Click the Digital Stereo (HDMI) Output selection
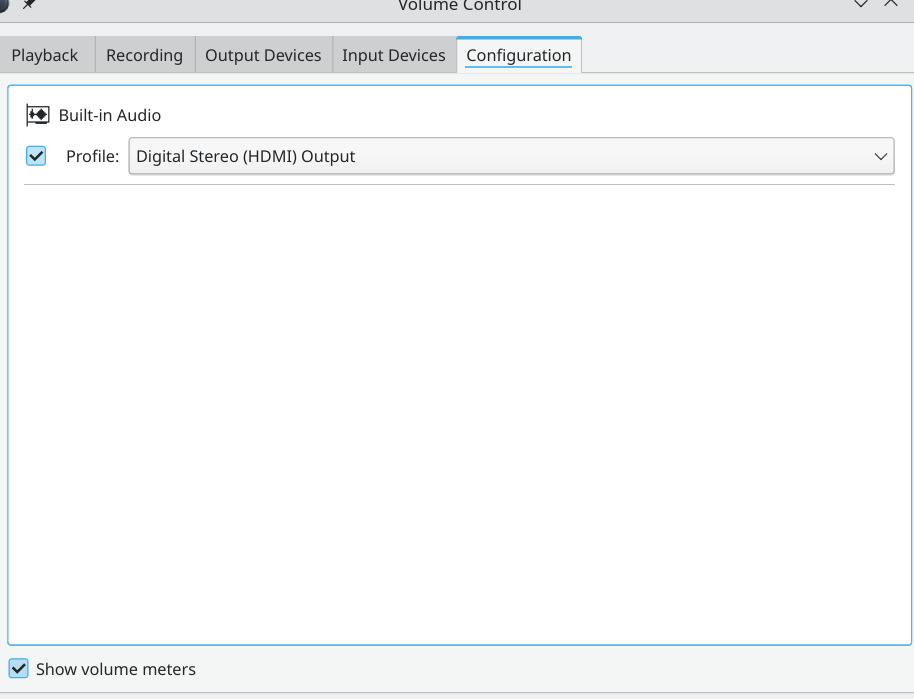Screen dimensions: 914x699 pyautogui.click(x=245, y=156)
